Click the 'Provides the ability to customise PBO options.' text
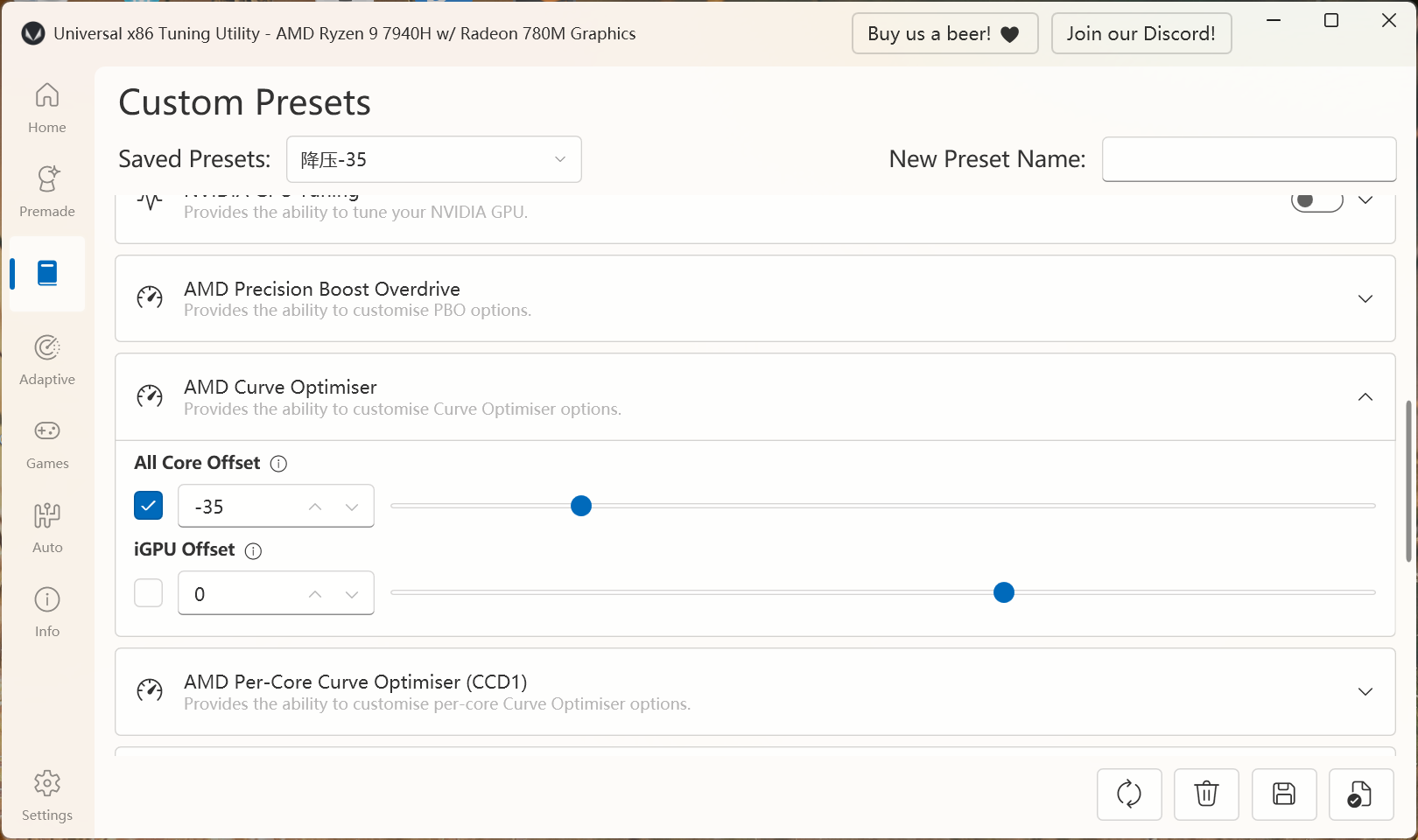 pos(357,311)
